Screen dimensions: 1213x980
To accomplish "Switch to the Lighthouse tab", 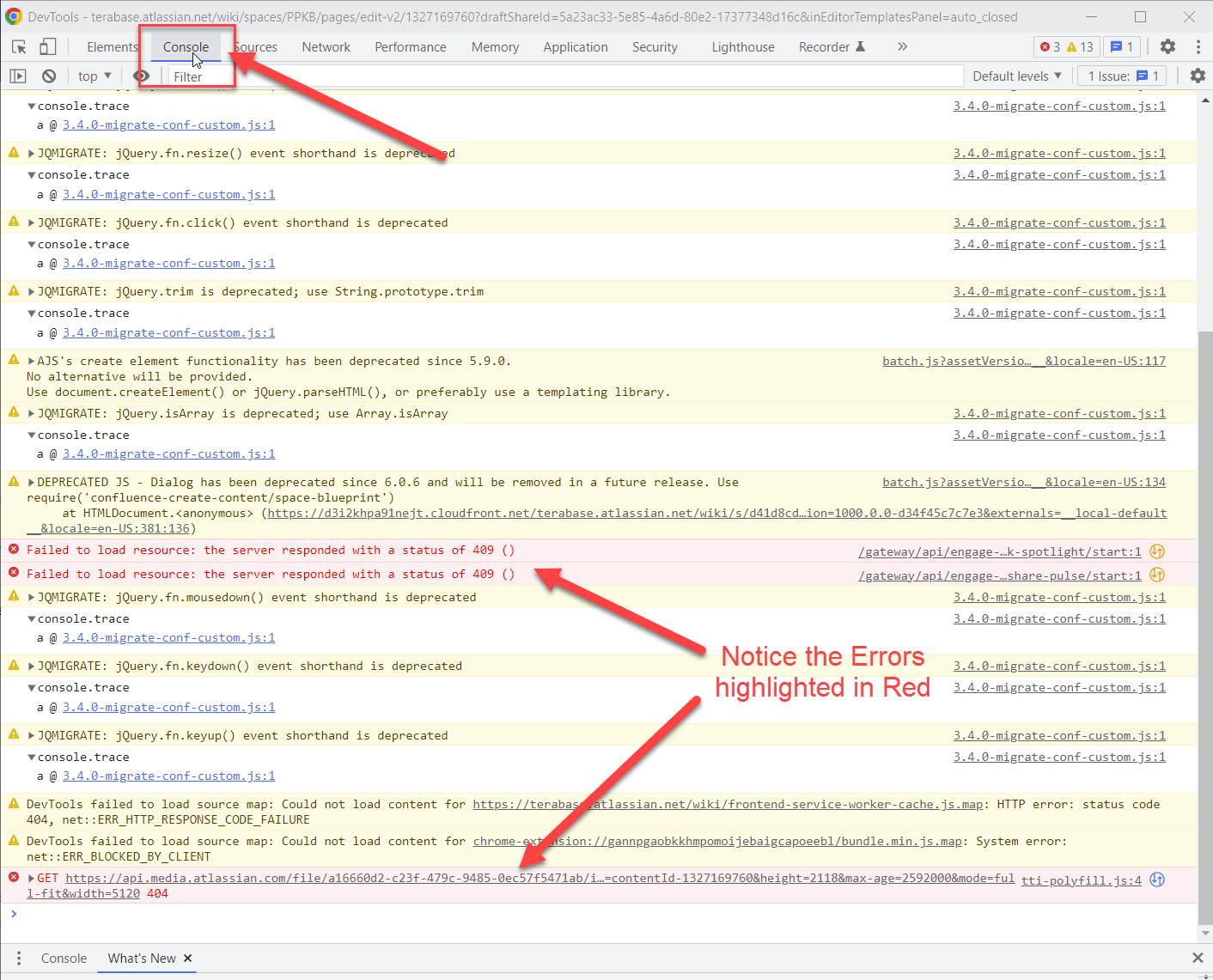I will pos(742,46).
